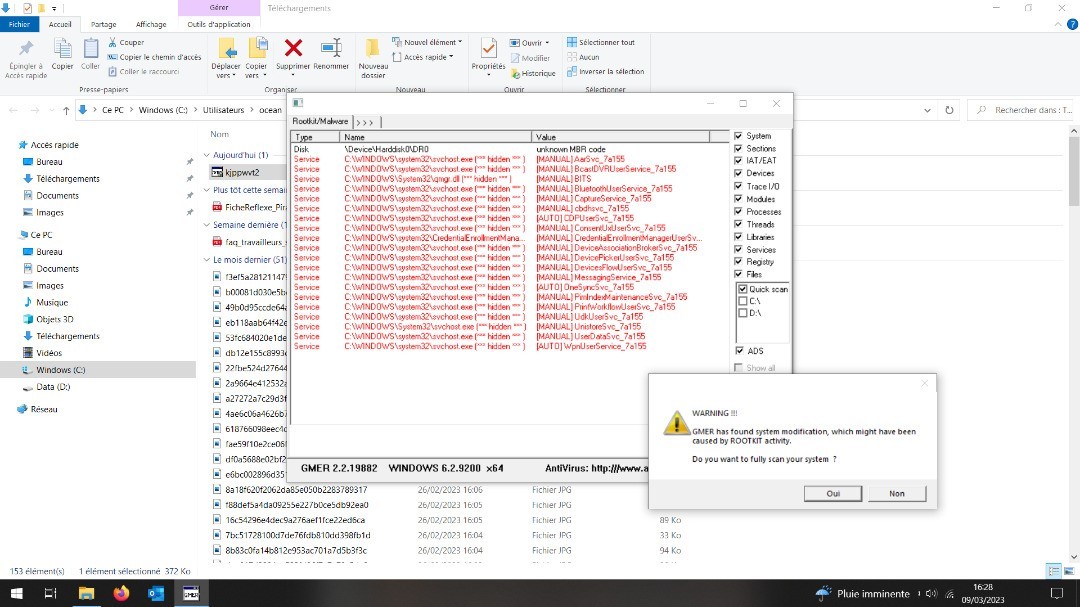
Task: Click Copier le chemin d'accès
Action: click(154, 57)
